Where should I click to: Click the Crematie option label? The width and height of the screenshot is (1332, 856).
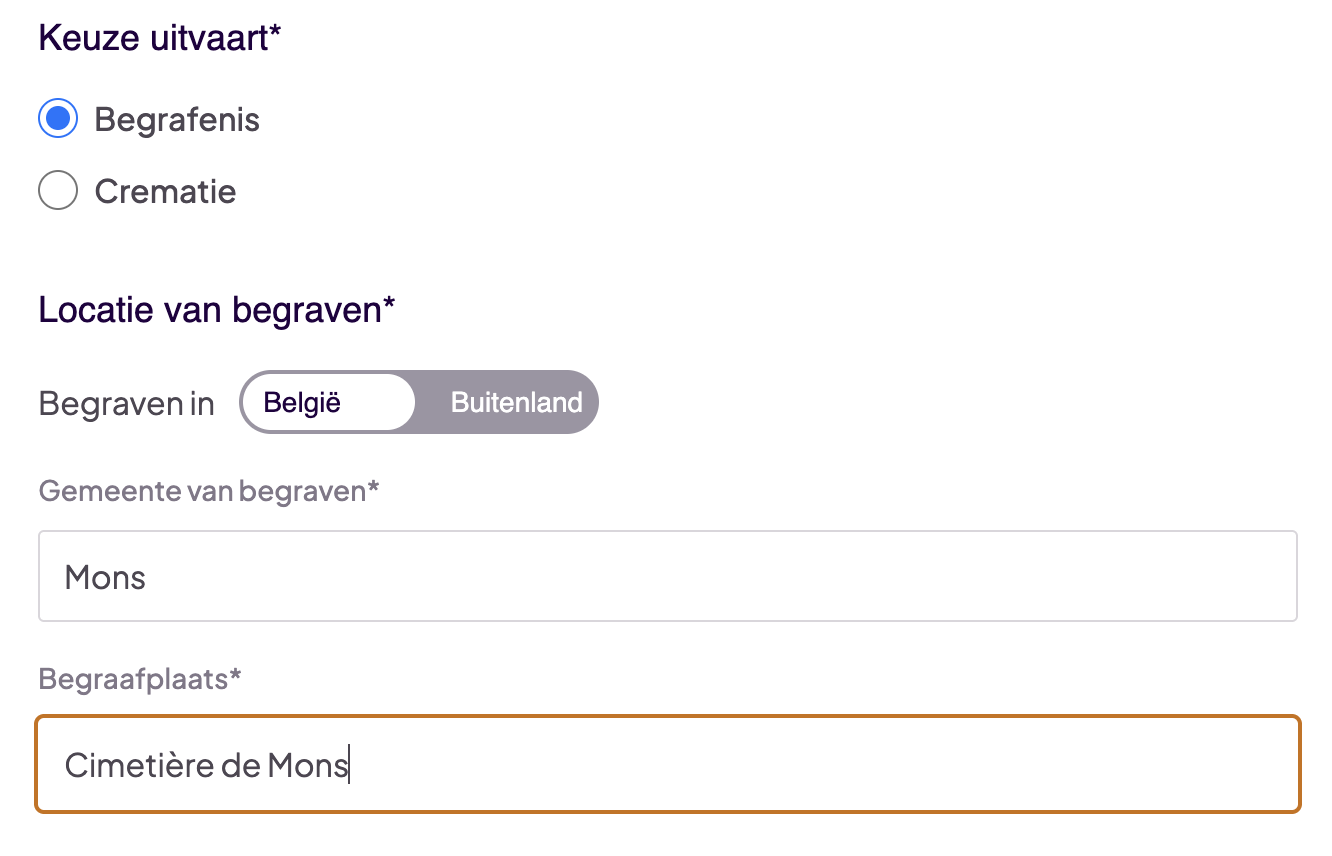point(165,192)
